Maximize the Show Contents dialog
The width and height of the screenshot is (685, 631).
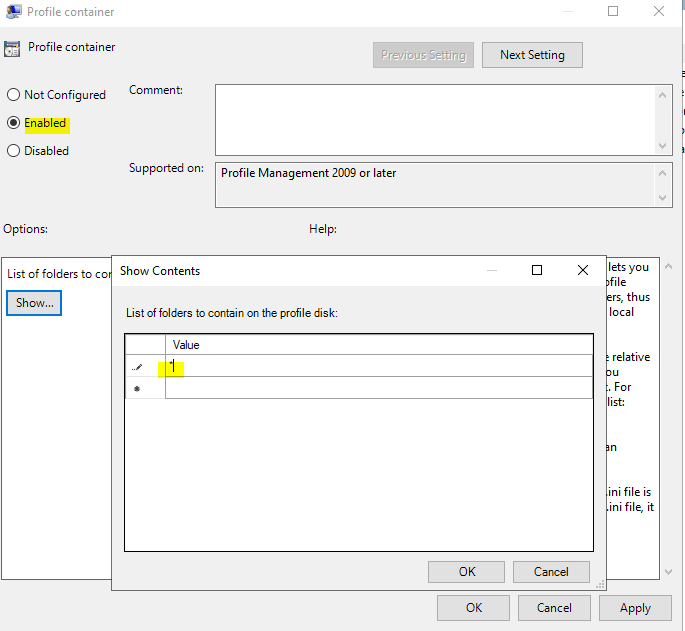(537, 270)
